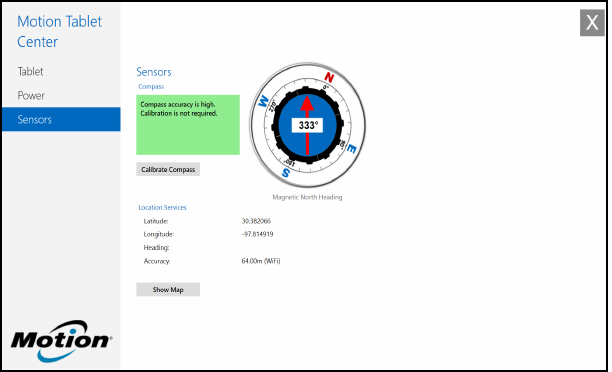
Task: Click the latitude value 30.382066
Action: (256, 221)
